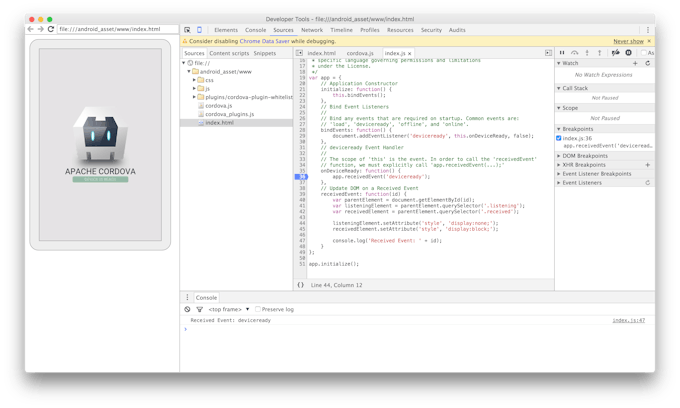Collapse the android_asset/www folder
680x408 pixels.
pyautogui.click(x=189, y=72)
